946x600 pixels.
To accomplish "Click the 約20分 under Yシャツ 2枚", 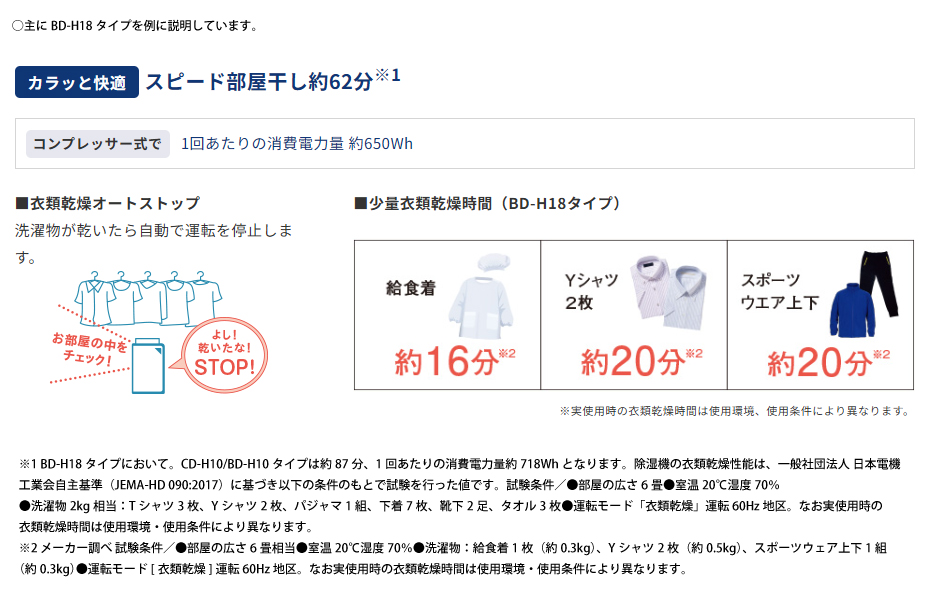I will (x=642, y=362).
